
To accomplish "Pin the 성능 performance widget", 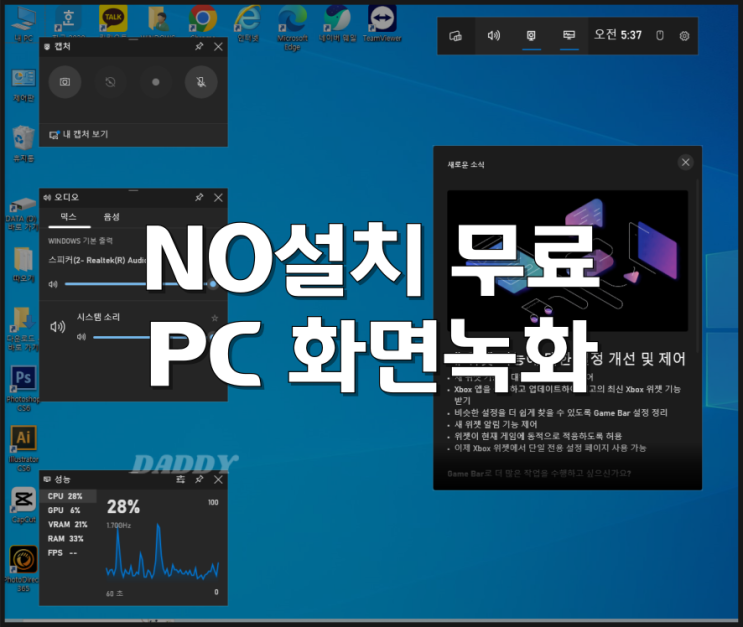I will 199,480.
